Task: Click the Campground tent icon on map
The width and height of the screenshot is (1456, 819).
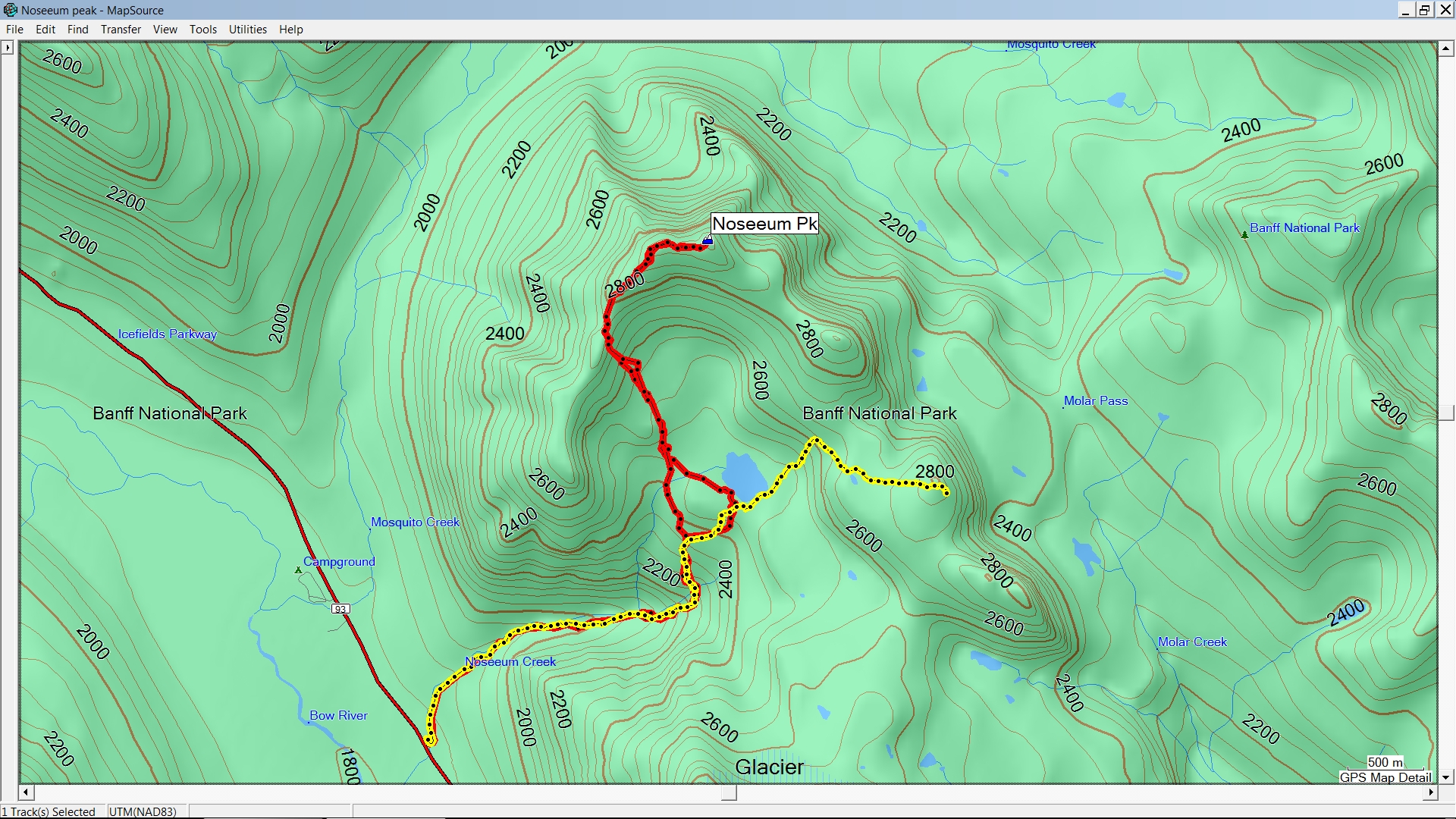Action: tap(298, 570)
